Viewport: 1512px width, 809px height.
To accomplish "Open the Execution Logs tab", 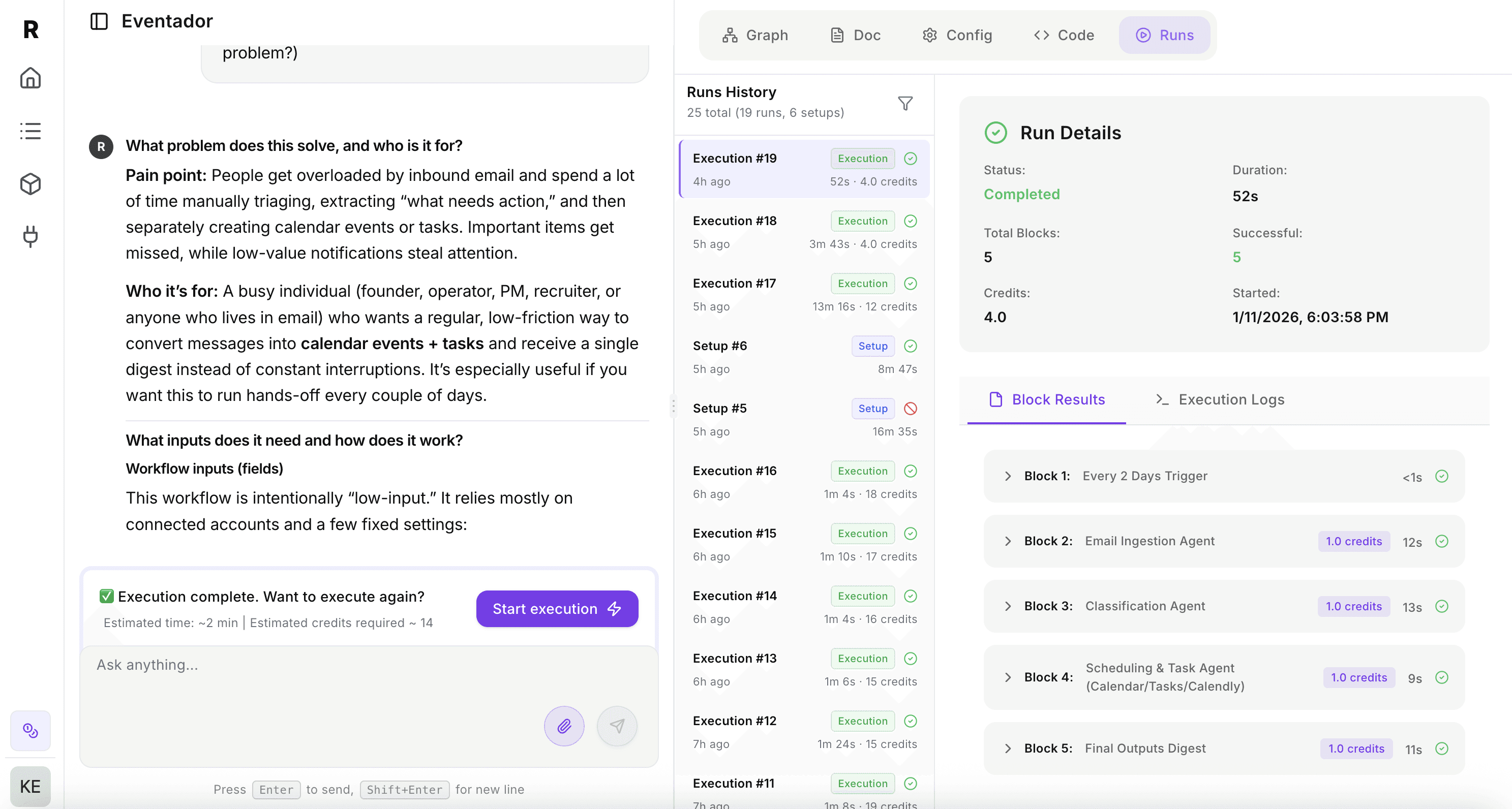I will point(1220,399).
